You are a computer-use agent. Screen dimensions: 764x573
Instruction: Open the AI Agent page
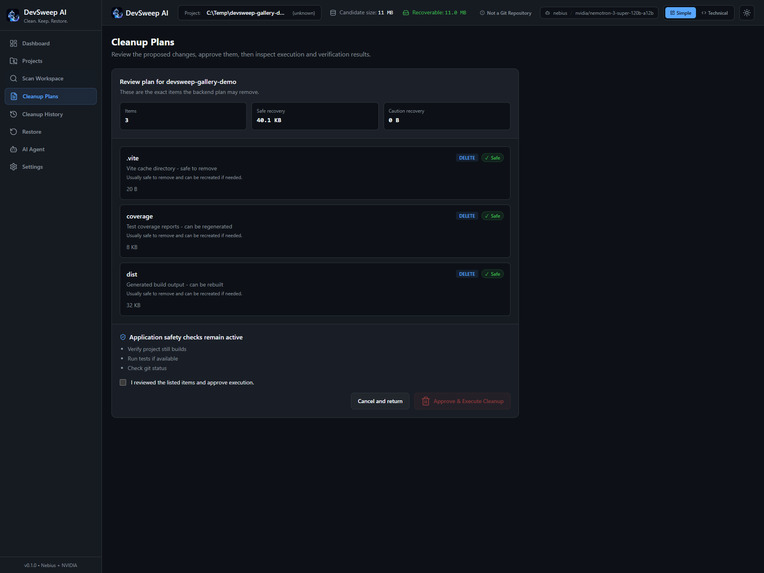51,149
